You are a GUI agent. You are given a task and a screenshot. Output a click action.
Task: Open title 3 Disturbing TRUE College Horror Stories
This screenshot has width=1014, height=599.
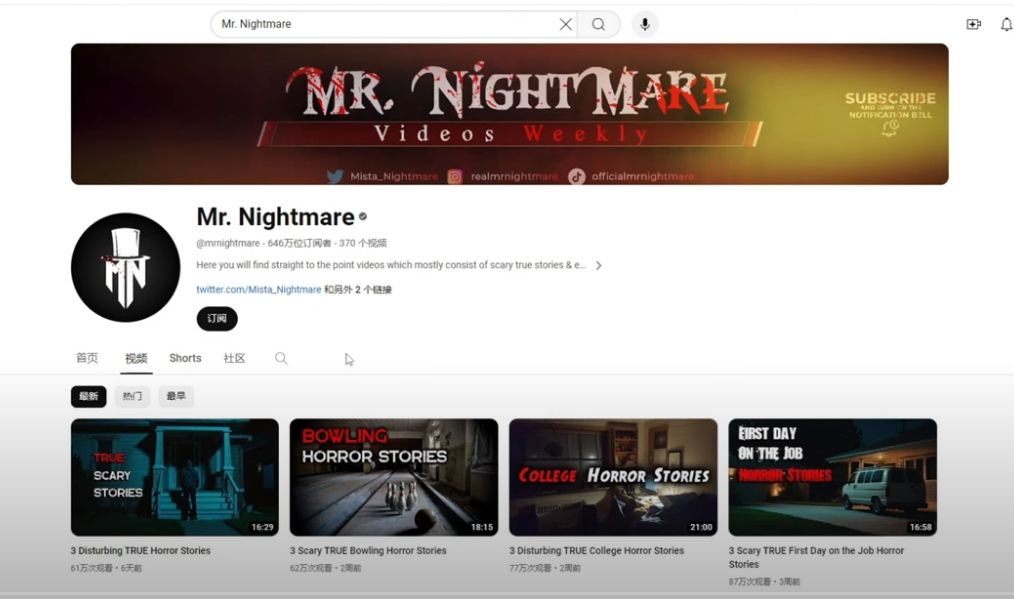coord(596,550)
